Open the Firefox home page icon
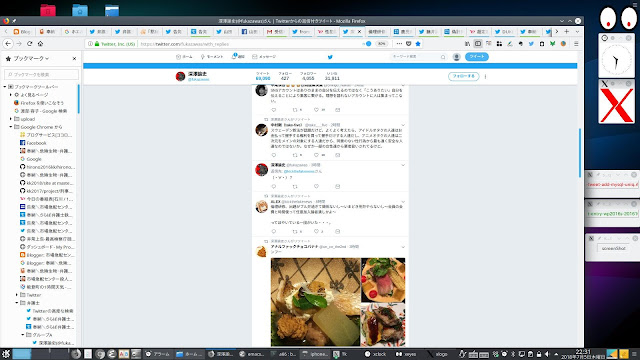This screenshot has height=360, width=640. click(x=40, y=44)
